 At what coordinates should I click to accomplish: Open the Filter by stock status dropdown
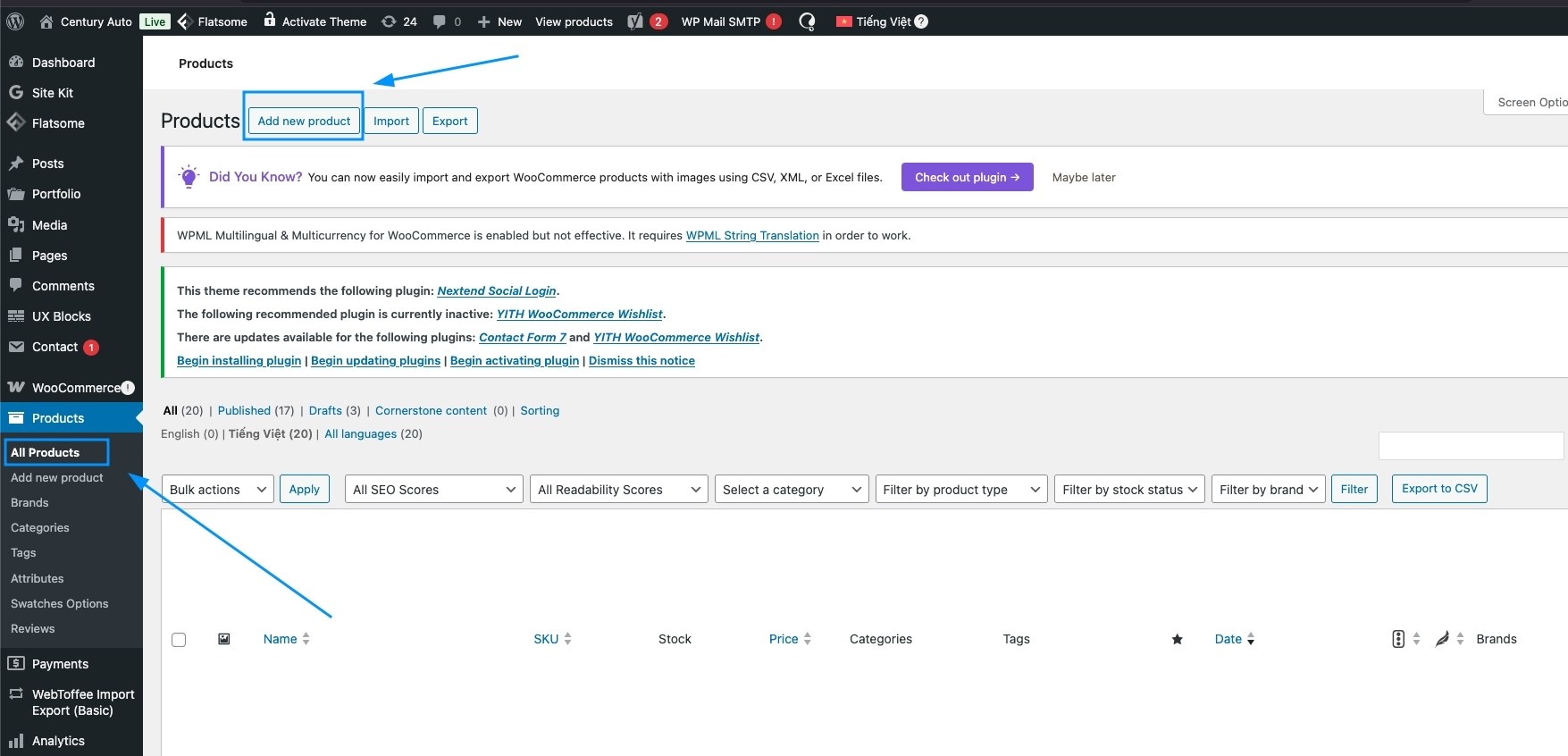[x=1128, y=490]
